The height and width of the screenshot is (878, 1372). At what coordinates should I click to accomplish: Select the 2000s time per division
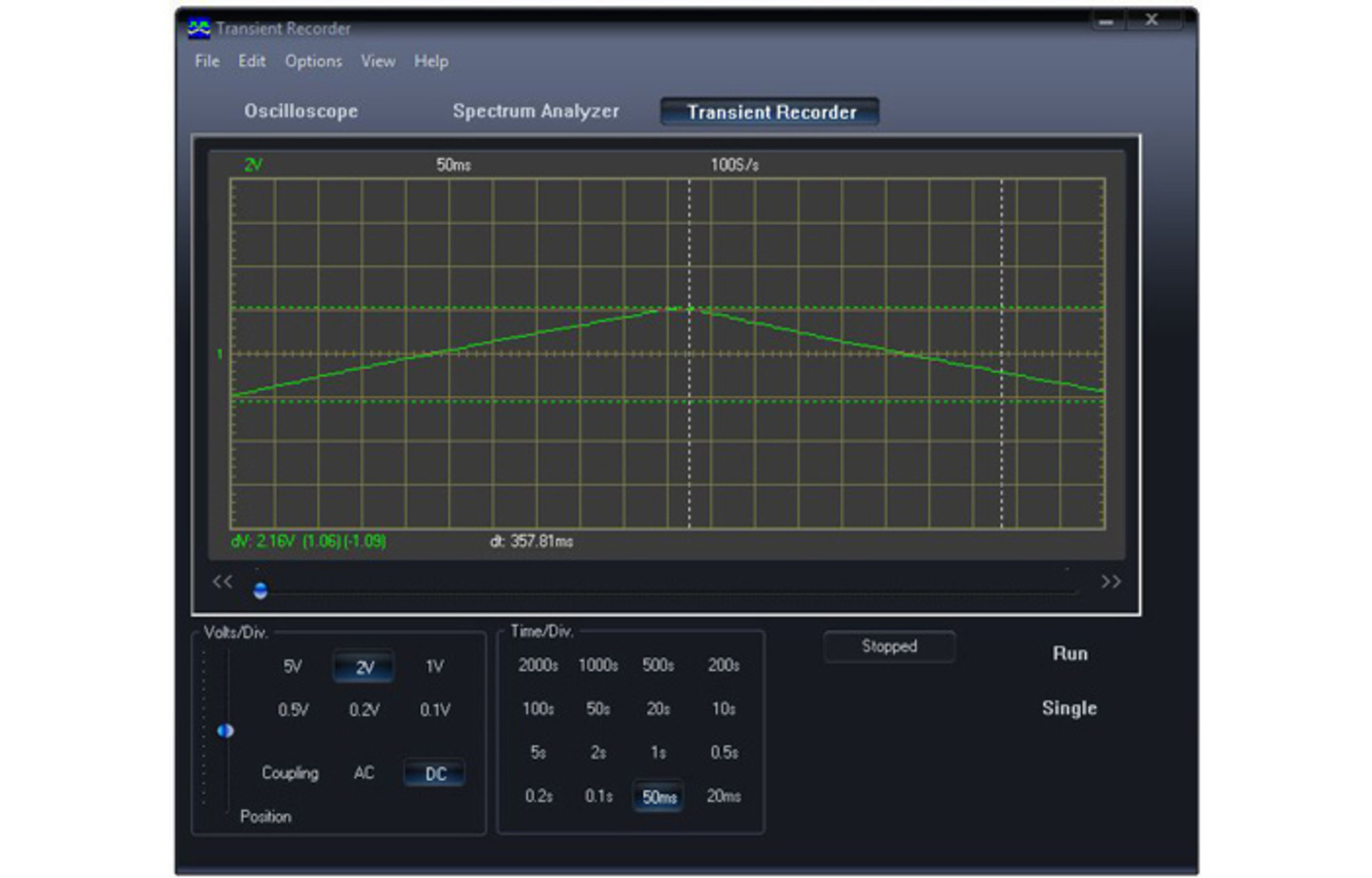tap(539, 665)
